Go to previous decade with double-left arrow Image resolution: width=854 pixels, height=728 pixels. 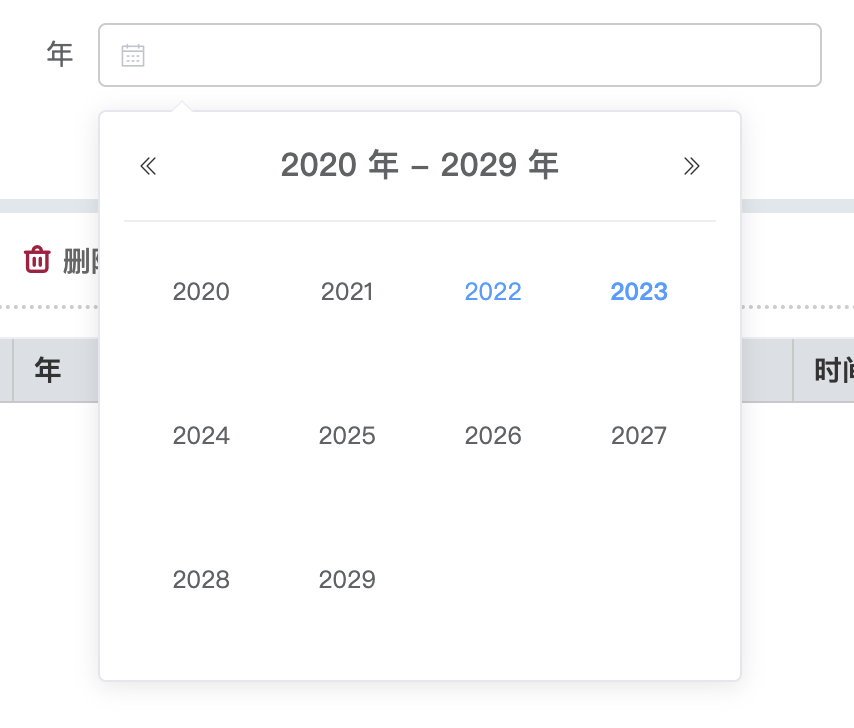pyautogui.click(x=148, y=166)
